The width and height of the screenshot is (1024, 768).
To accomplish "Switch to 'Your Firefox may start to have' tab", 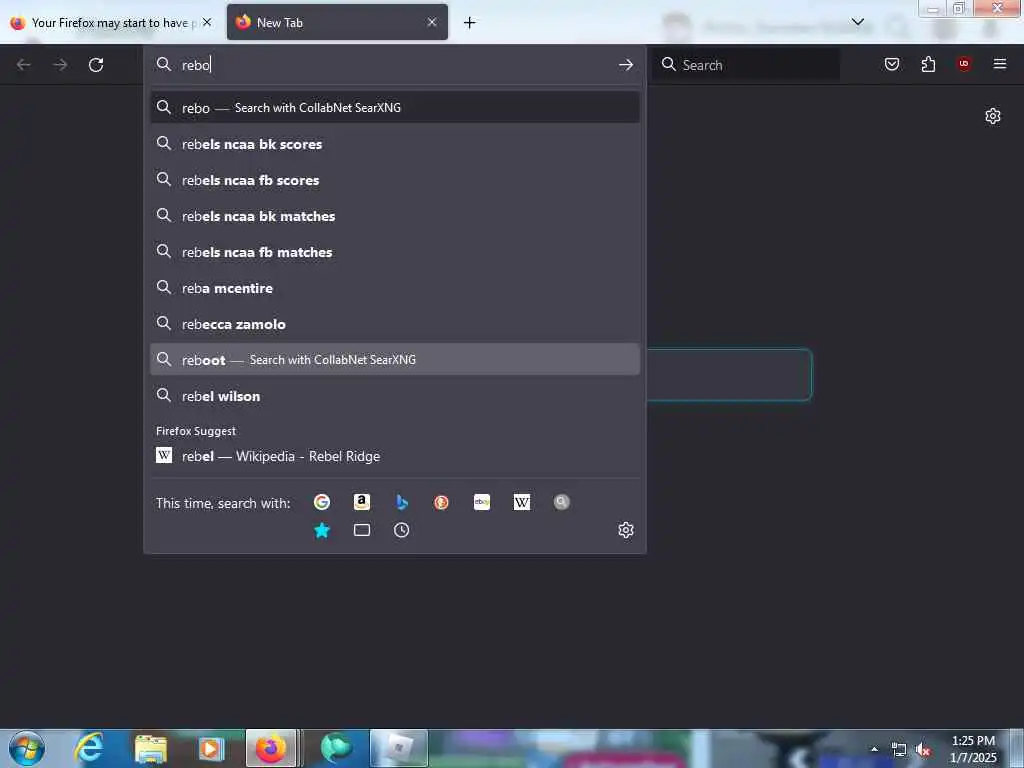I will (x=112, y=23).
